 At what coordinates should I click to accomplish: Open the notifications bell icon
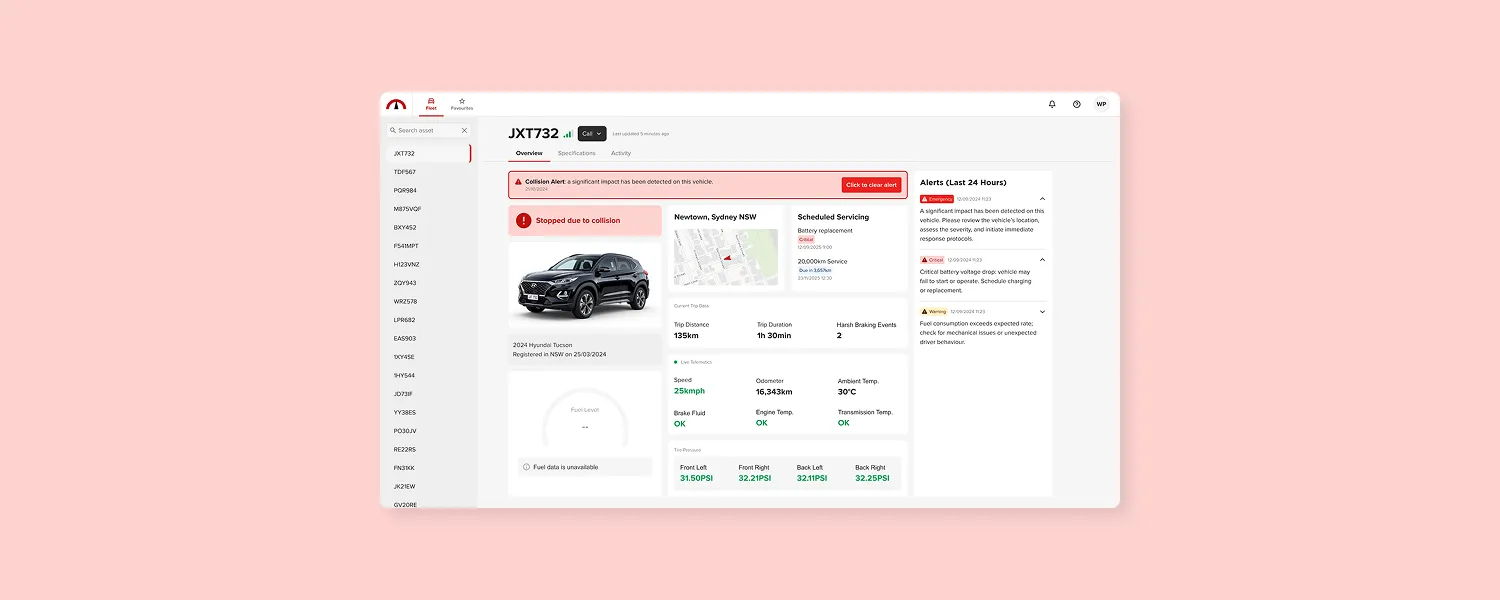[x=1052, y=104]
